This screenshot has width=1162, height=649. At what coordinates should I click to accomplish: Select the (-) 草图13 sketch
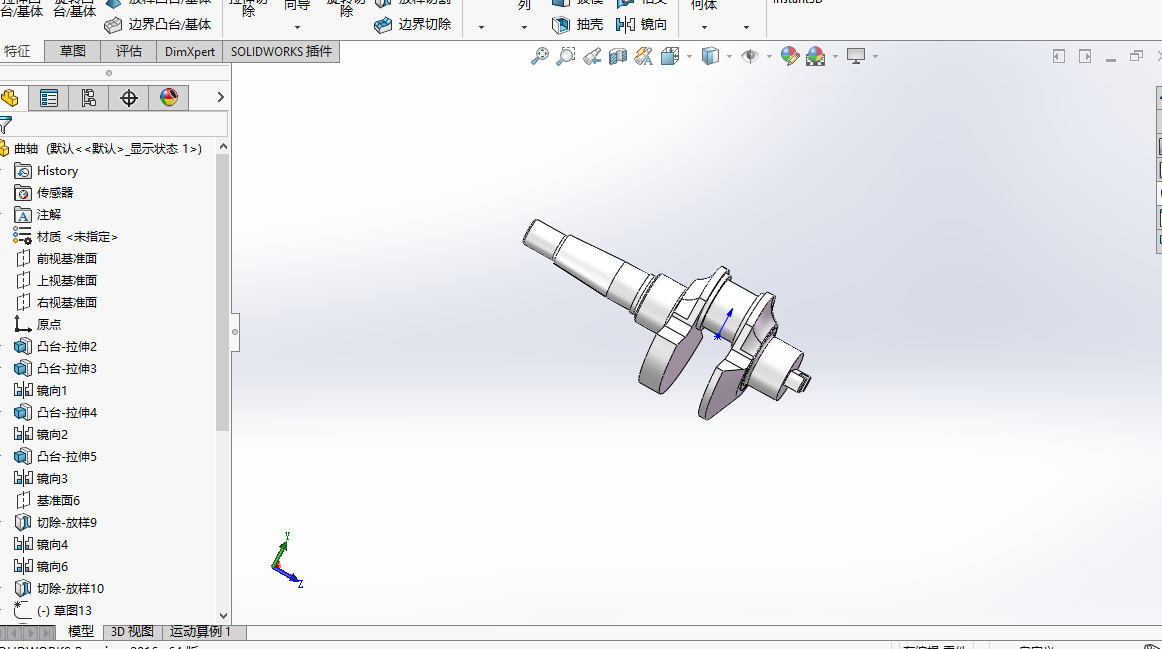[53, 610]
